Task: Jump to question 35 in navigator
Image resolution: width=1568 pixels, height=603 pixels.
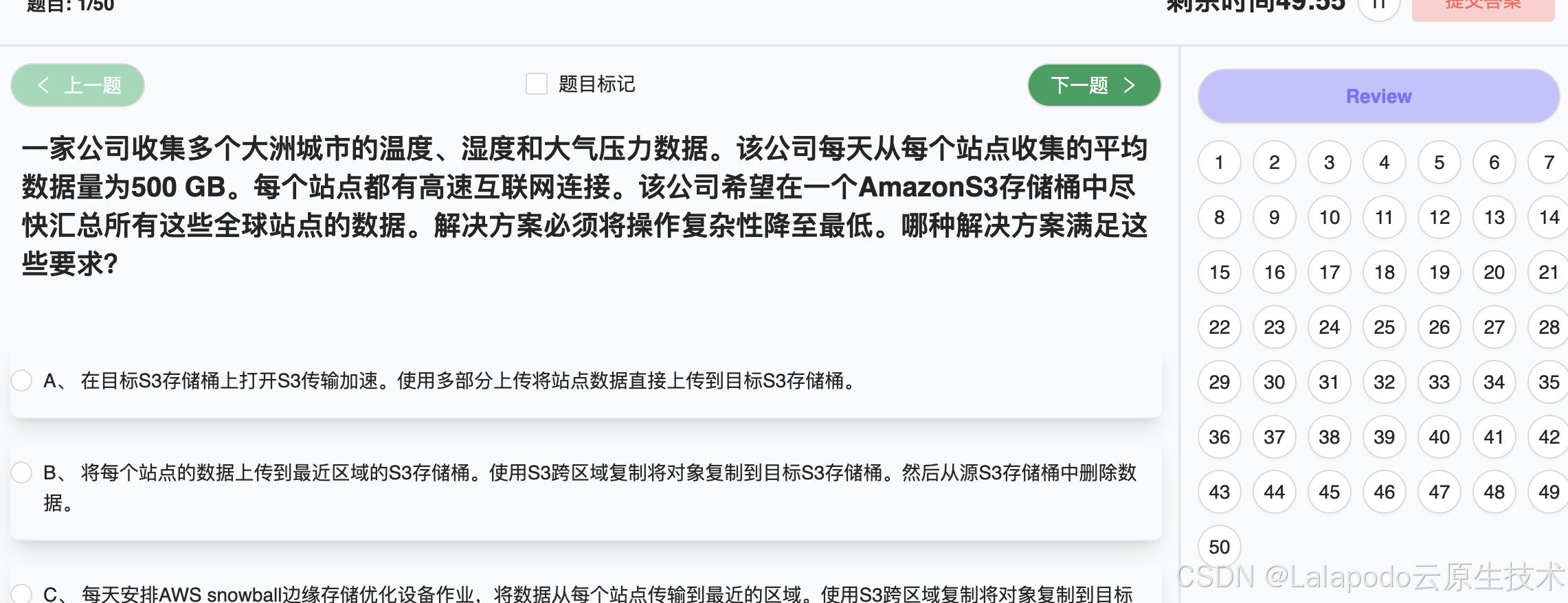Action: (1549, 382)
